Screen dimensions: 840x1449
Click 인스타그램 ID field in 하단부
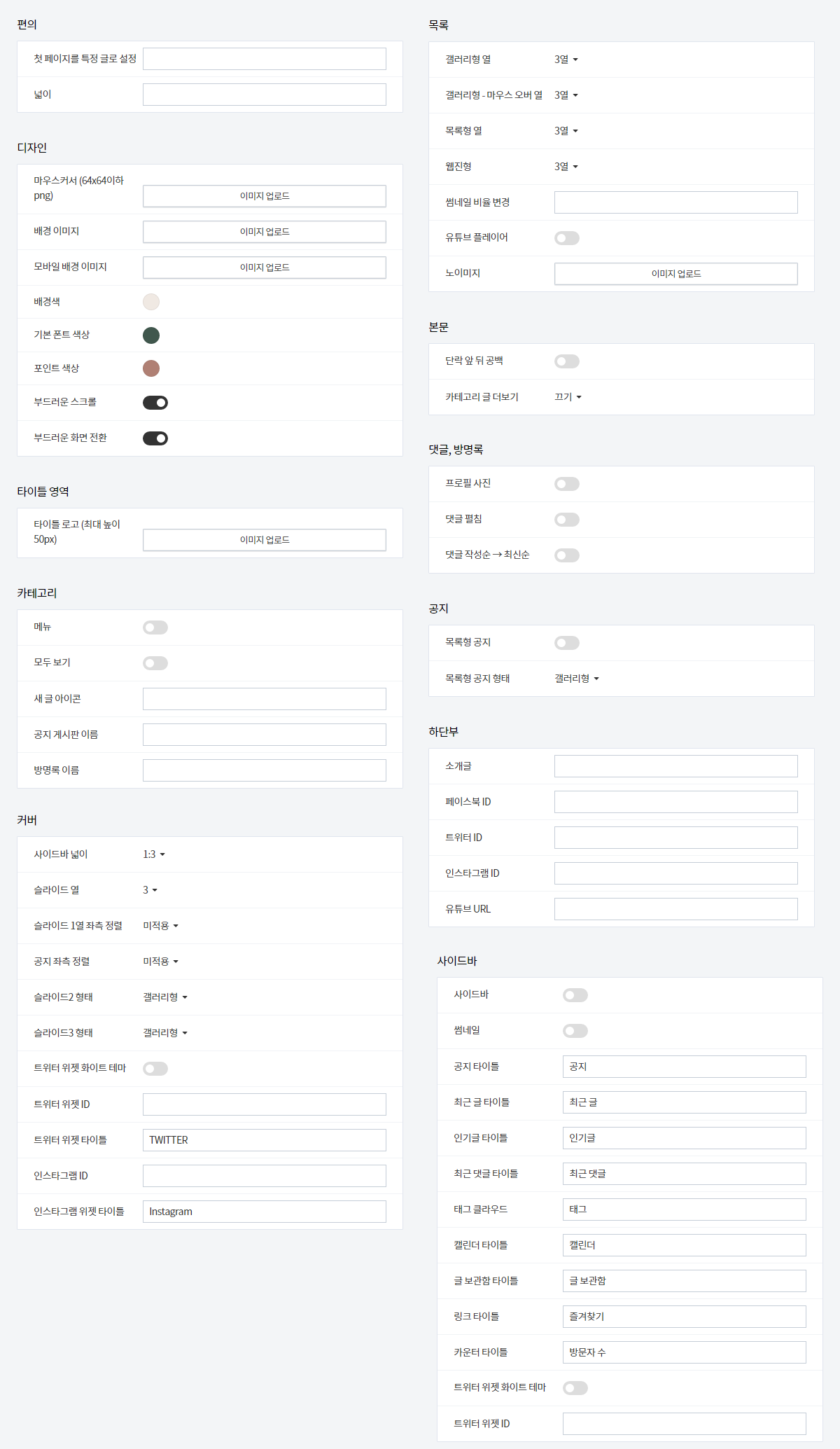(x=676, y=873)
